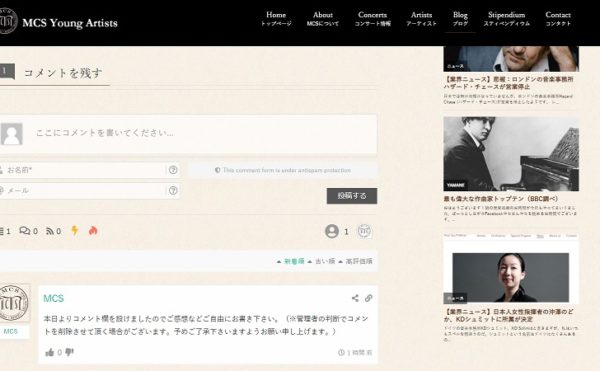This screenshot has width=600, height=371.
Task: Open the Home menu item
Action: tap(276, 19)
